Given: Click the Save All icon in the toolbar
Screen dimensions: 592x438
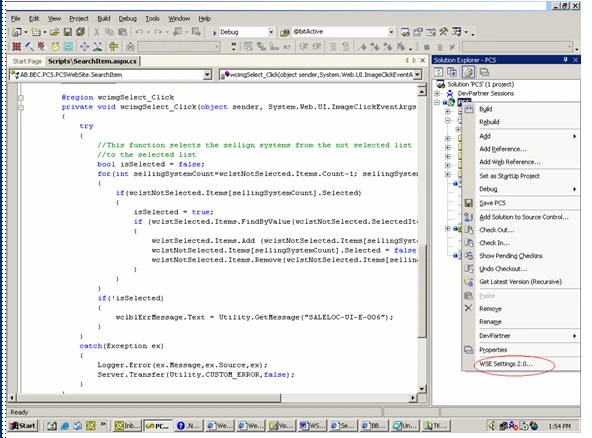Looking at the screenshot, I should (x=80, y=32).
